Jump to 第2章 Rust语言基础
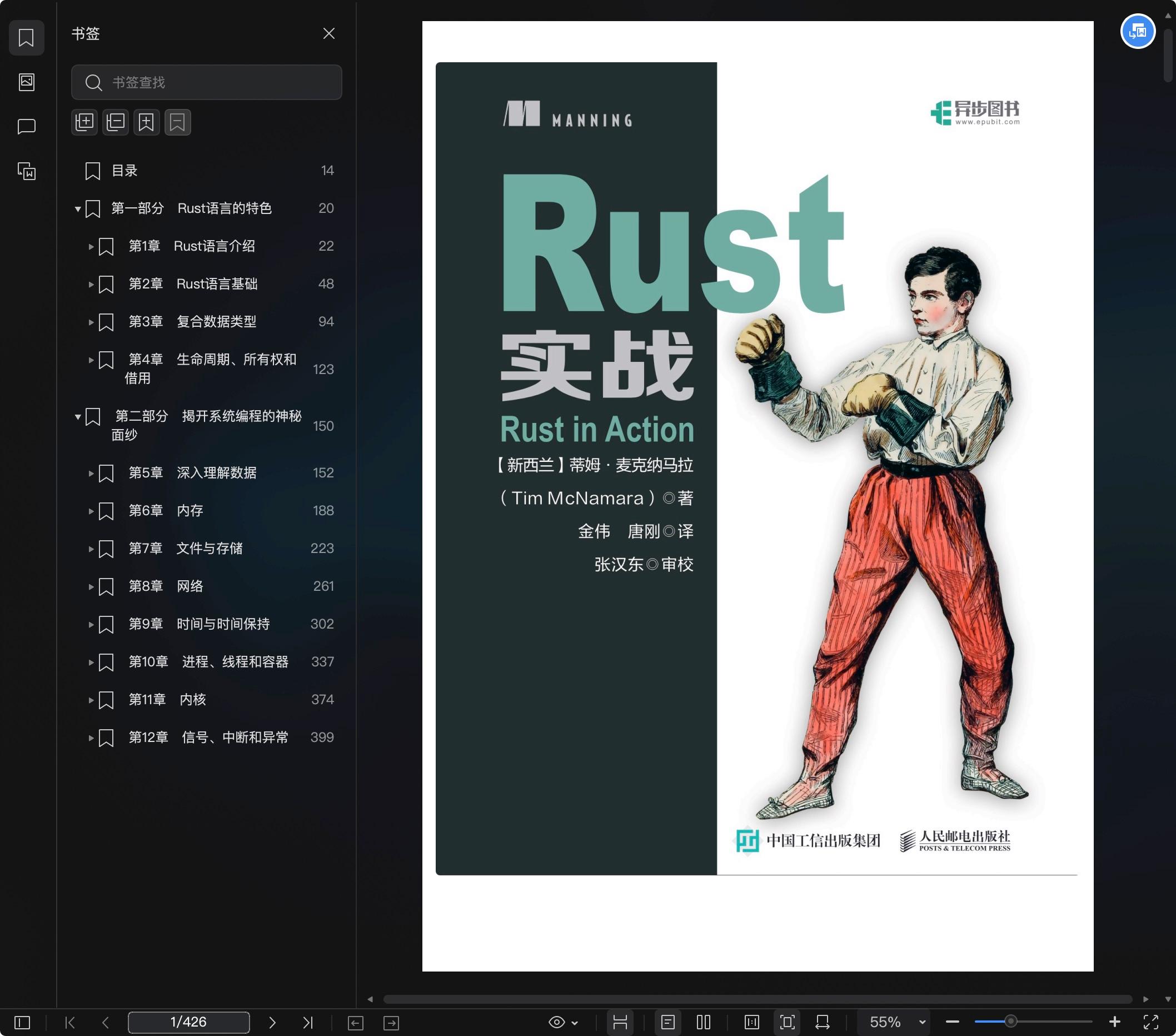 tap(193, 284)
